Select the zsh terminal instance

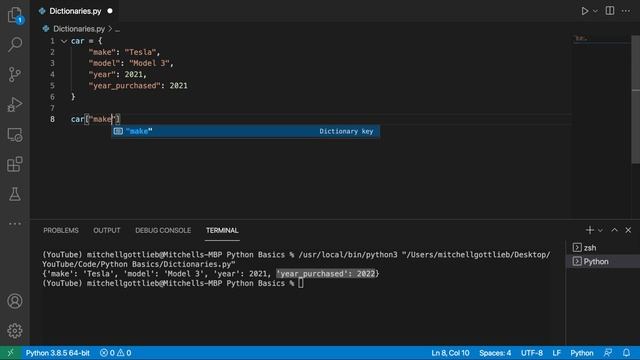tap(603, 248)
